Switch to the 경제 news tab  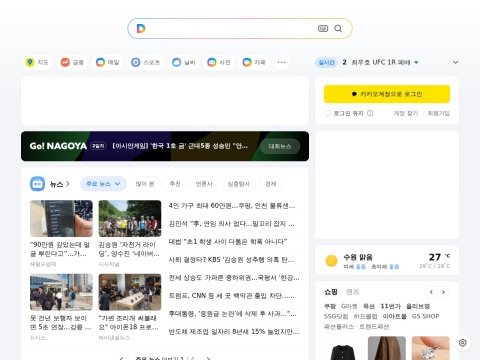271,184
